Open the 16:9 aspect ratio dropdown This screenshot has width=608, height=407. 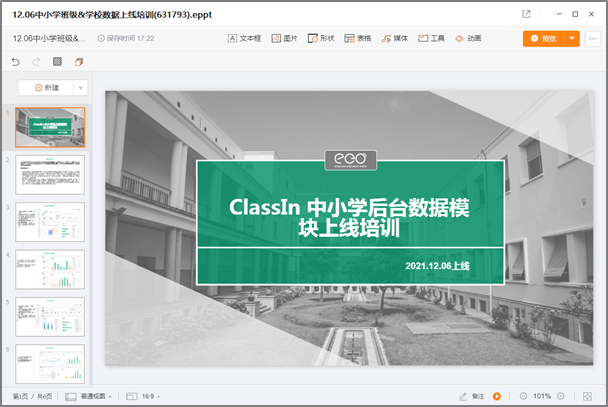(143, 396)
